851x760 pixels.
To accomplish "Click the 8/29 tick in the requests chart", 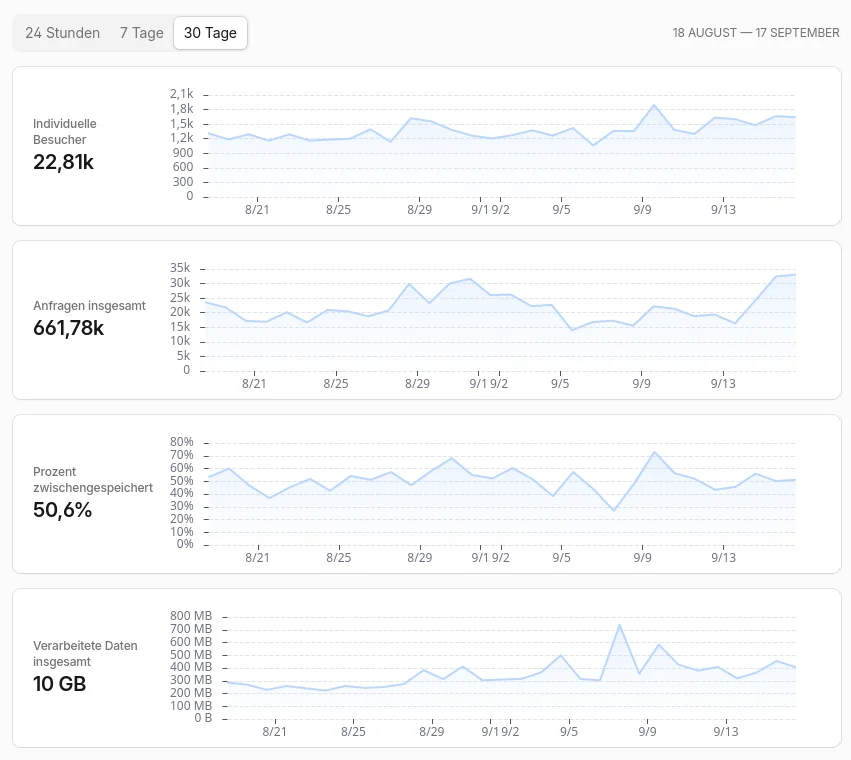I will [x=417, y=384].
